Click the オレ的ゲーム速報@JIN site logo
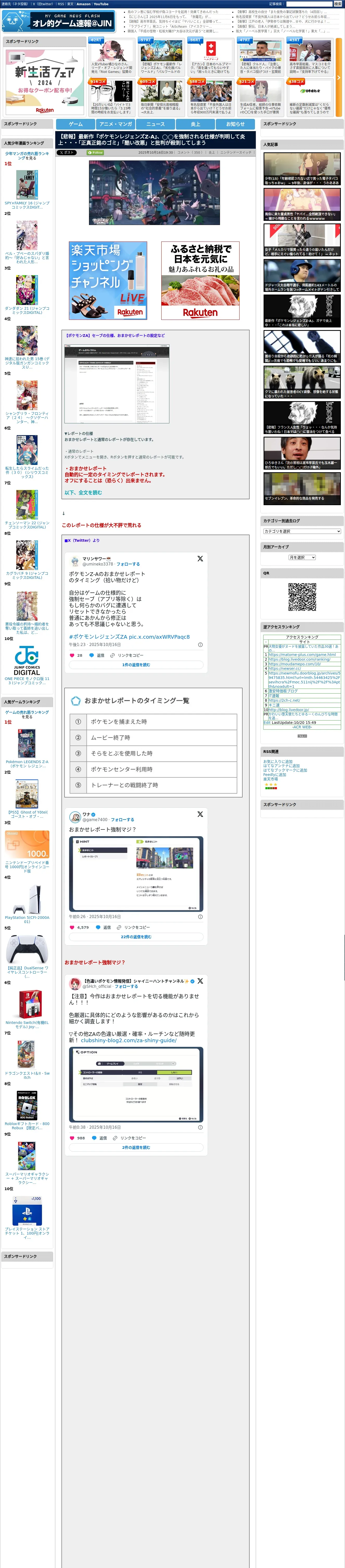Image resolution: width=345 pixels, height=1568 pixels. point(58,21)
